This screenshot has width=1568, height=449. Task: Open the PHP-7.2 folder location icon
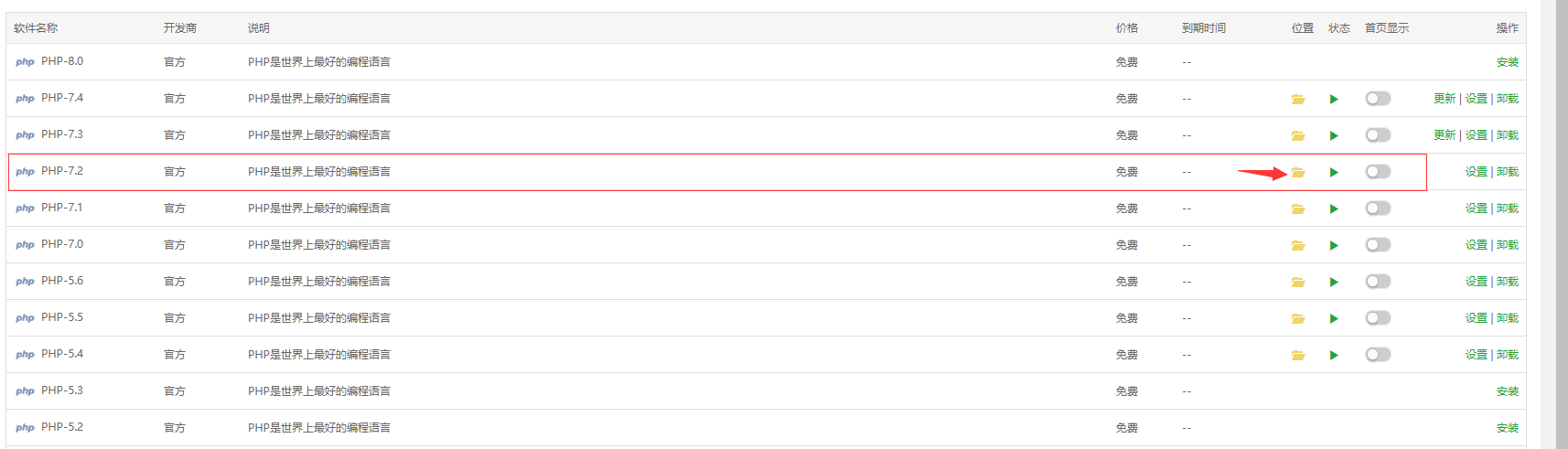(1297, 172)
